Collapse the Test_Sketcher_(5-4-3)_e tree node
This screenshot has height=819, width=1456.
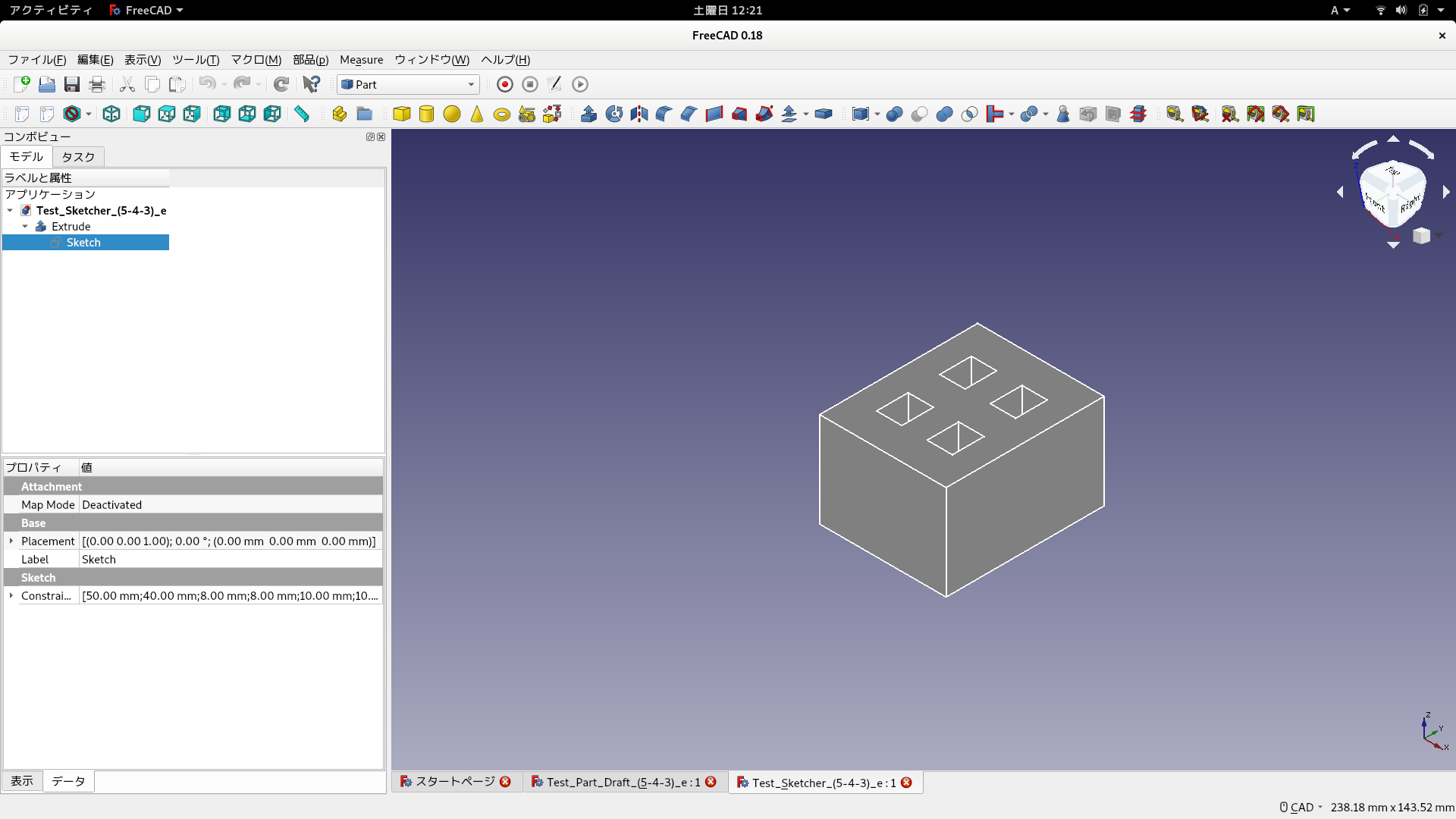(x=10, y=211)
